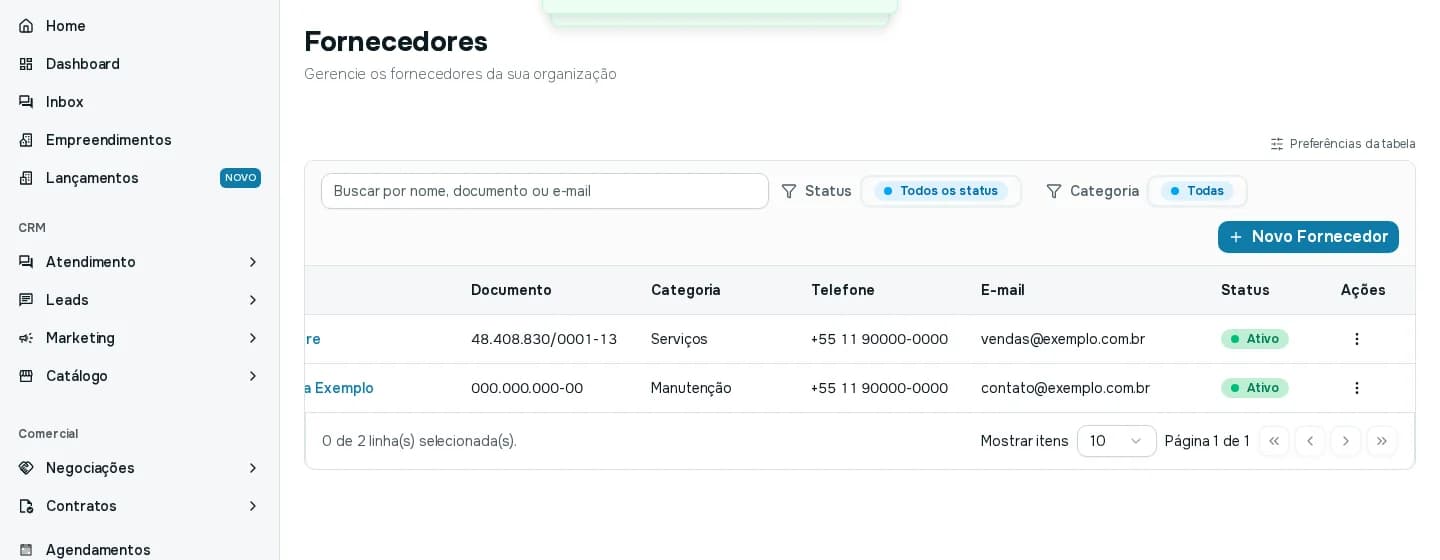Go to last page of table
1440x560 pixels.
(1382, 441)
